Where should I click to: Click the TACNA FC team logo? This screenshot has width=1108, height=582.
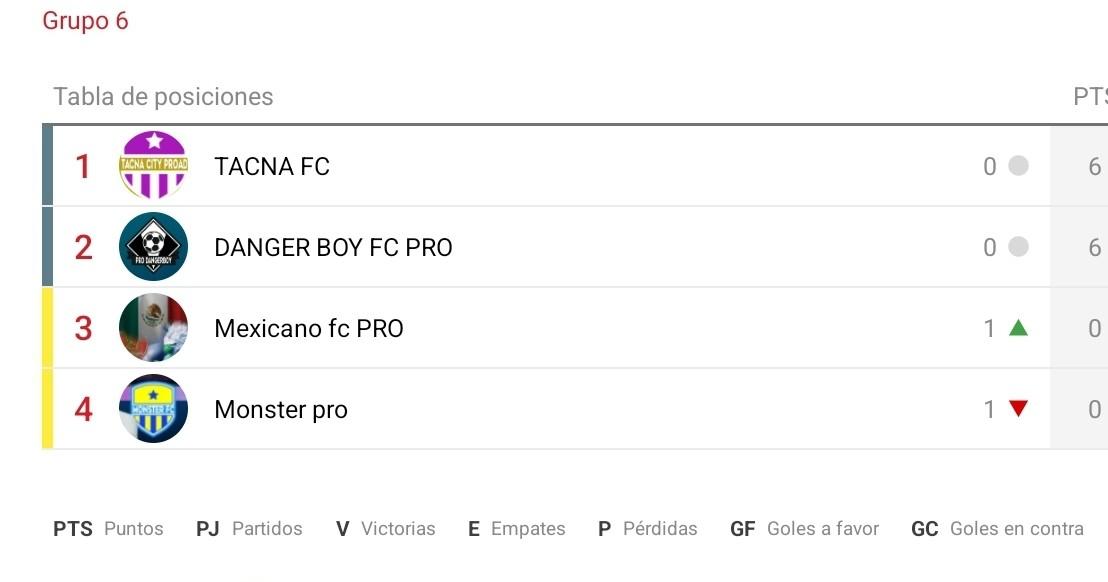[153, 166]
